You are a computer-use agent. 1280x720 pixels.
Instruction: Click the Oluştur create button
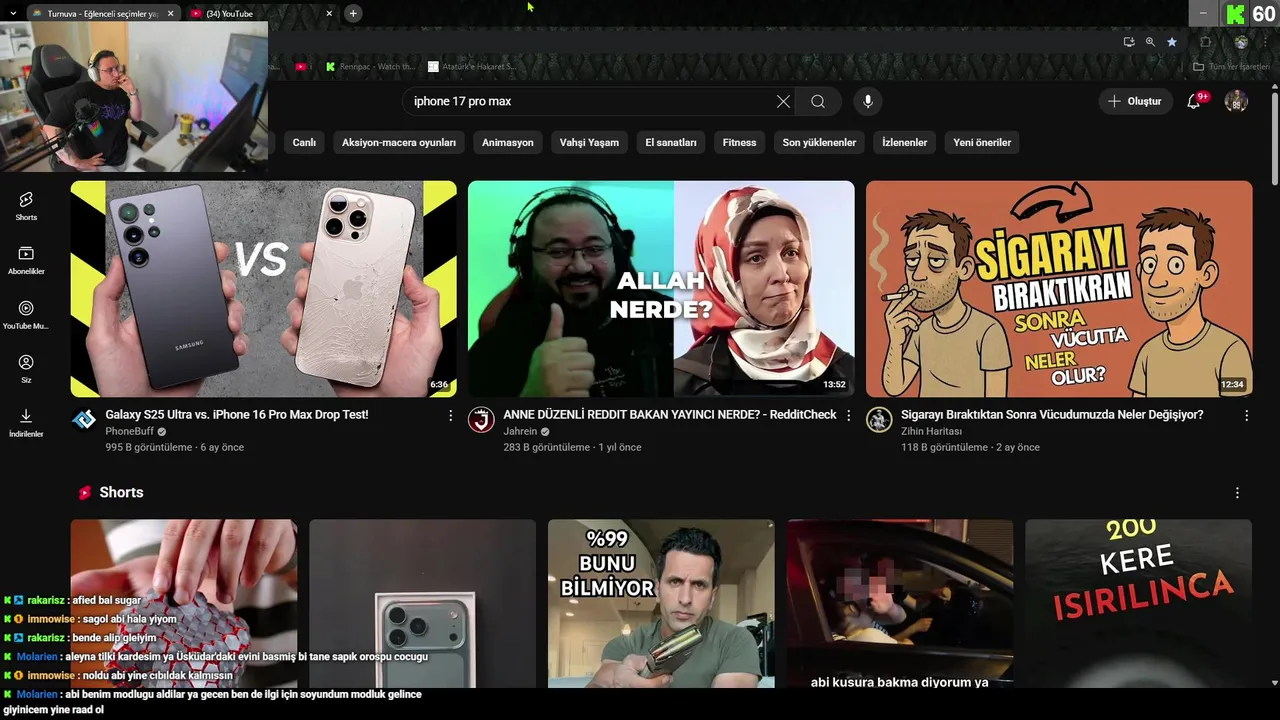[1135, 101]
